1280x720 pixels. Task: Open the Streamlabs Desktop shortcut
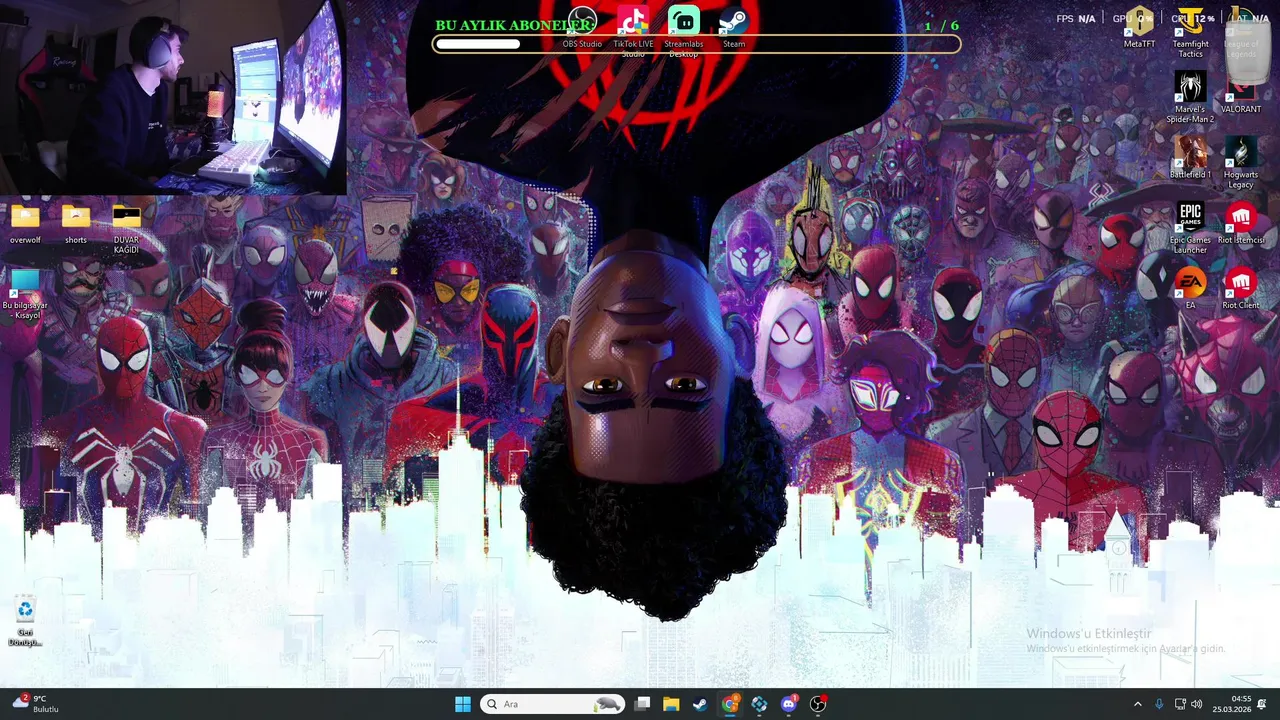(684, 32)
